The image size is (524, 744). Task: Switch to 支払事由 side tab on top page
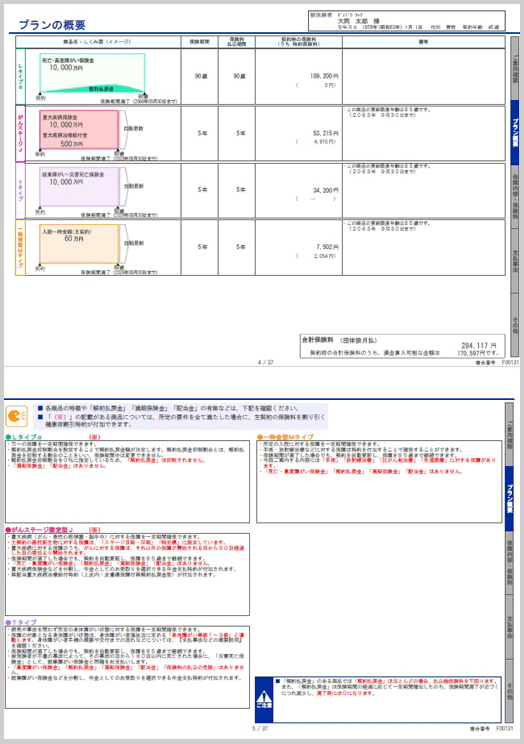pos(515,261)
